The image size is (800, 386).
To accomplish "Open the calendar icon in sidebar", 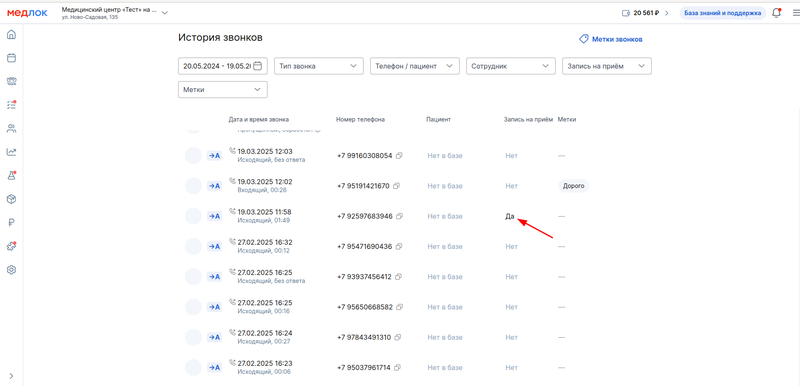I will 11,58.
